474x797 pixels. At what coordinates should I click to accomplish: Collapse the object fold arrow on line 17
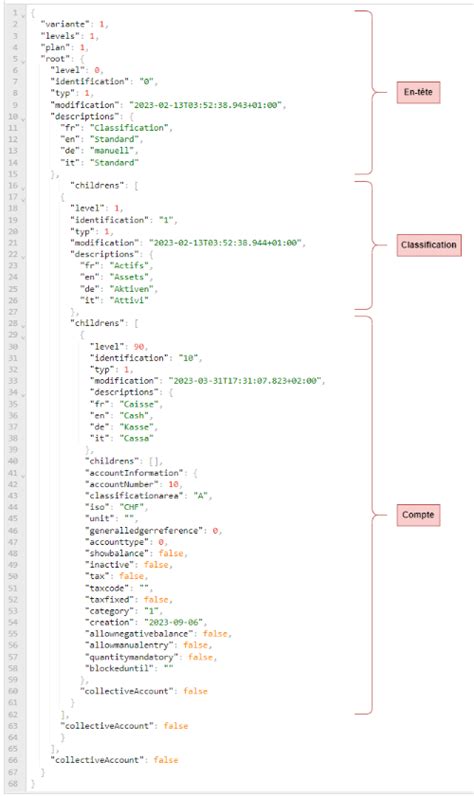pyautogui.click(x=23, y=198)
